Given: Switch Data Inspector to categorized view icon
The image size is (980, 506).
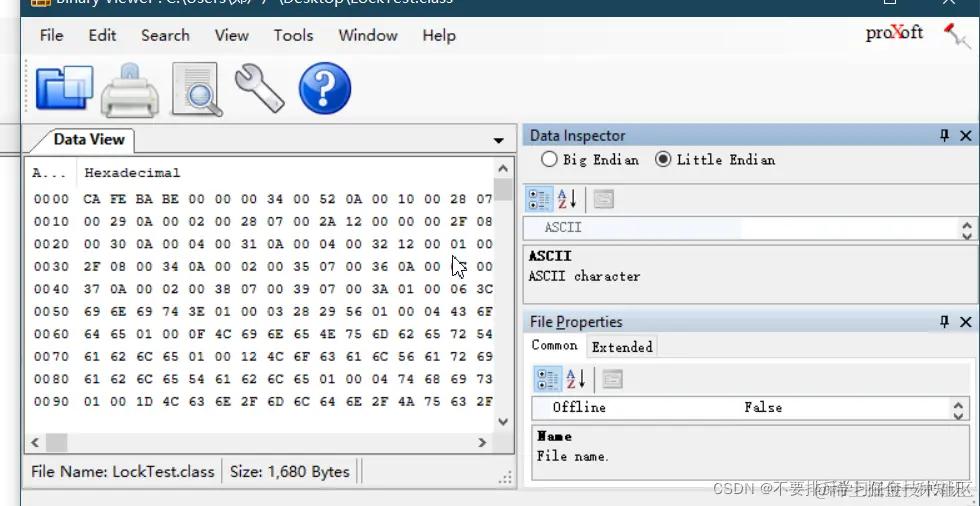Looking at the screenshot, I should [538, 199].
